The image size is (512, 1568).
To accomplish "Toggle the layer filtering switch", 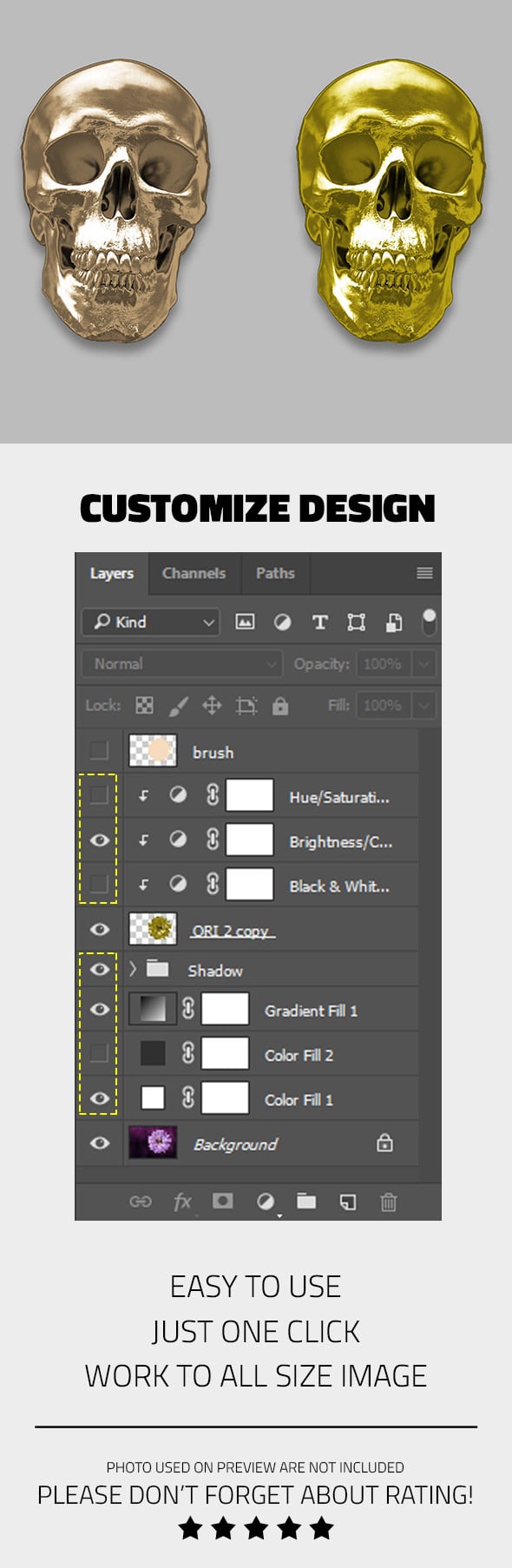I will coord(429,622).
